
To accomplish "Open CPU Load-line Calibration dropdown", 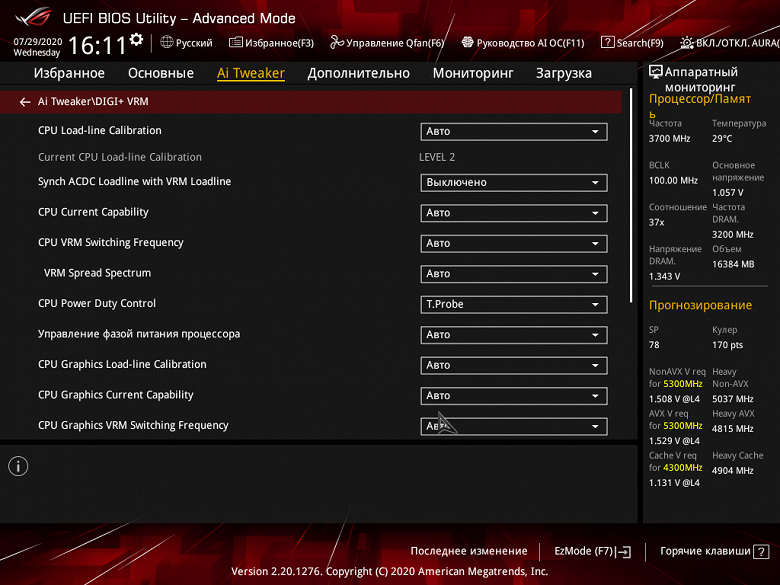I will (x=514, y=132).
